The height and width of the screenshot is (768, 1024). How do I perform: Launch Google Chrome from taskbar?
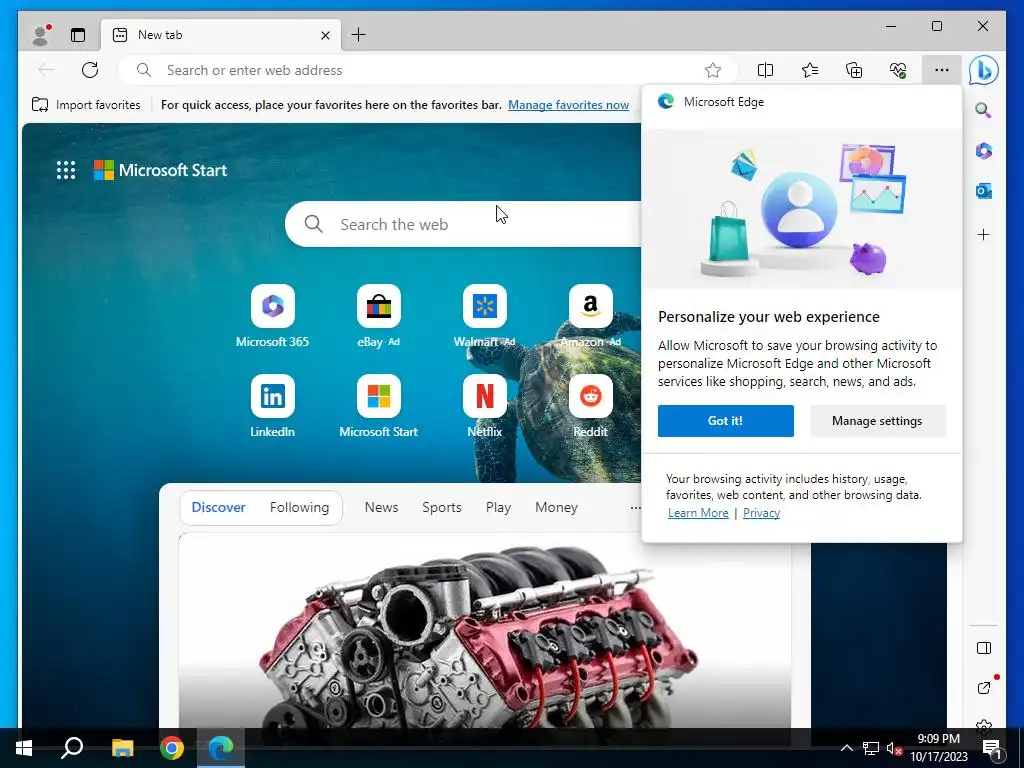click(172, 748)
